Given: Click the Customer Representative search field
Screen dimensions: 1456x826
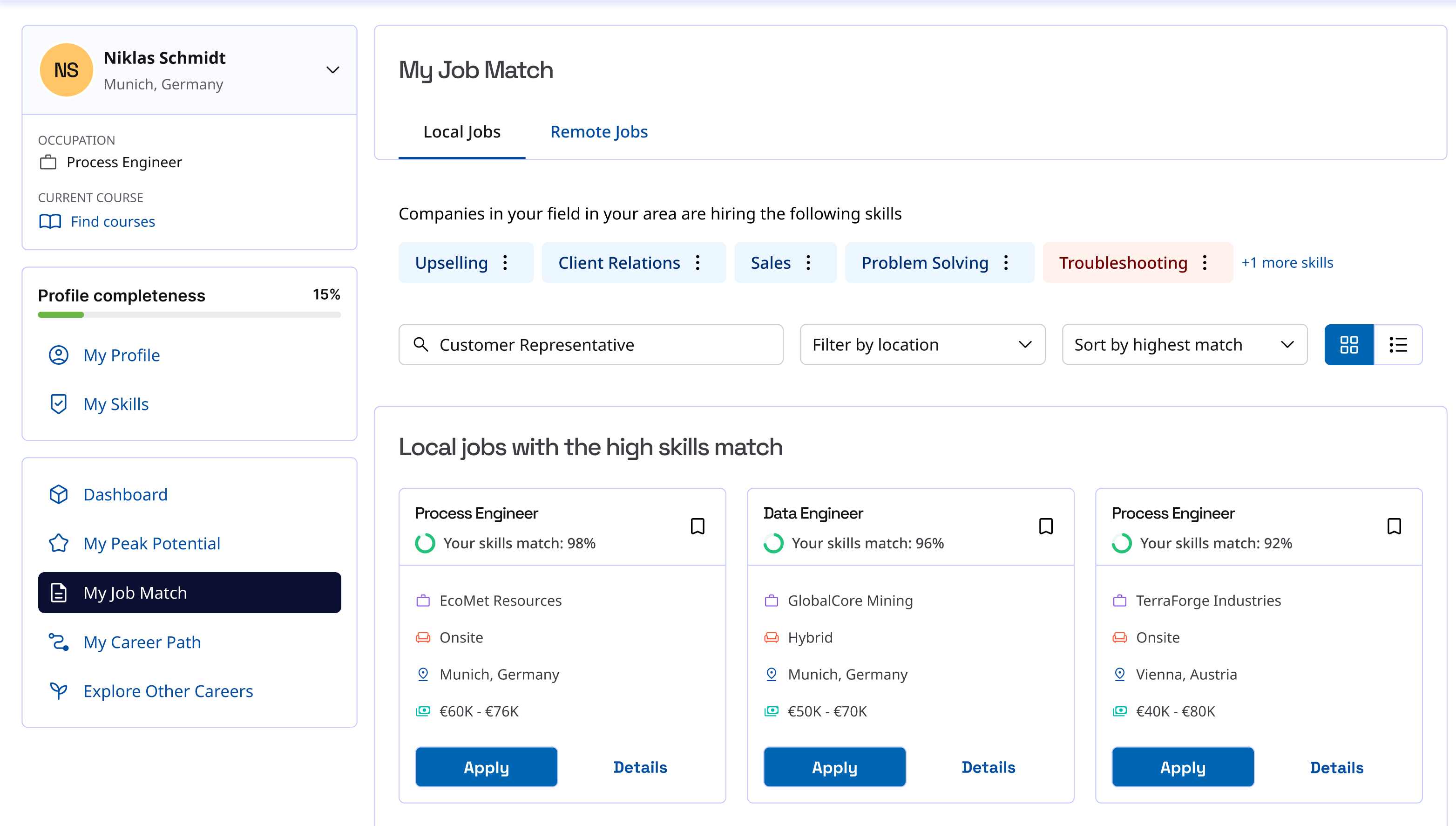Looking at the screenshot, I should 591,344.
